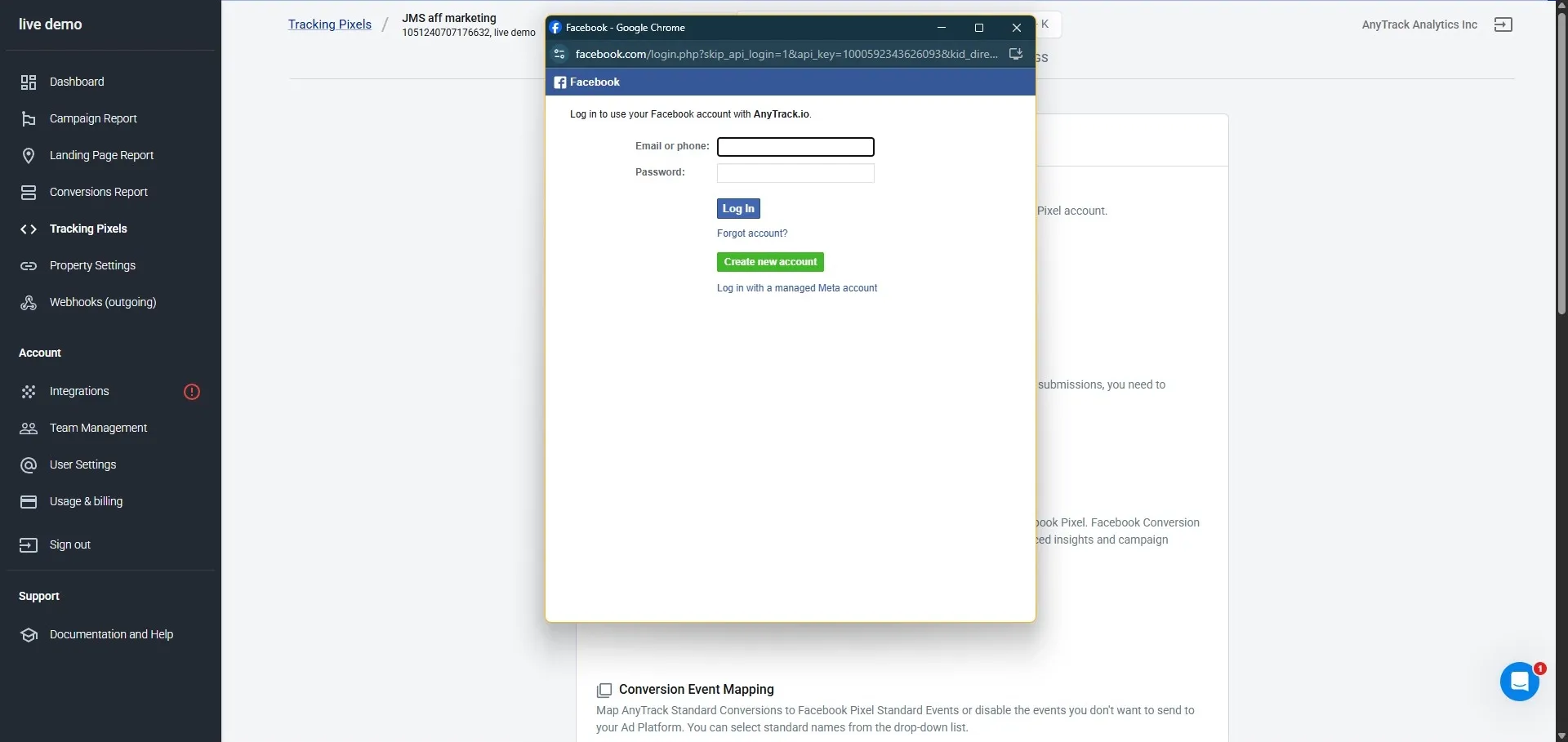1568x742 pixels.
Task: Go to Team Management
Action: click(98, 428)
